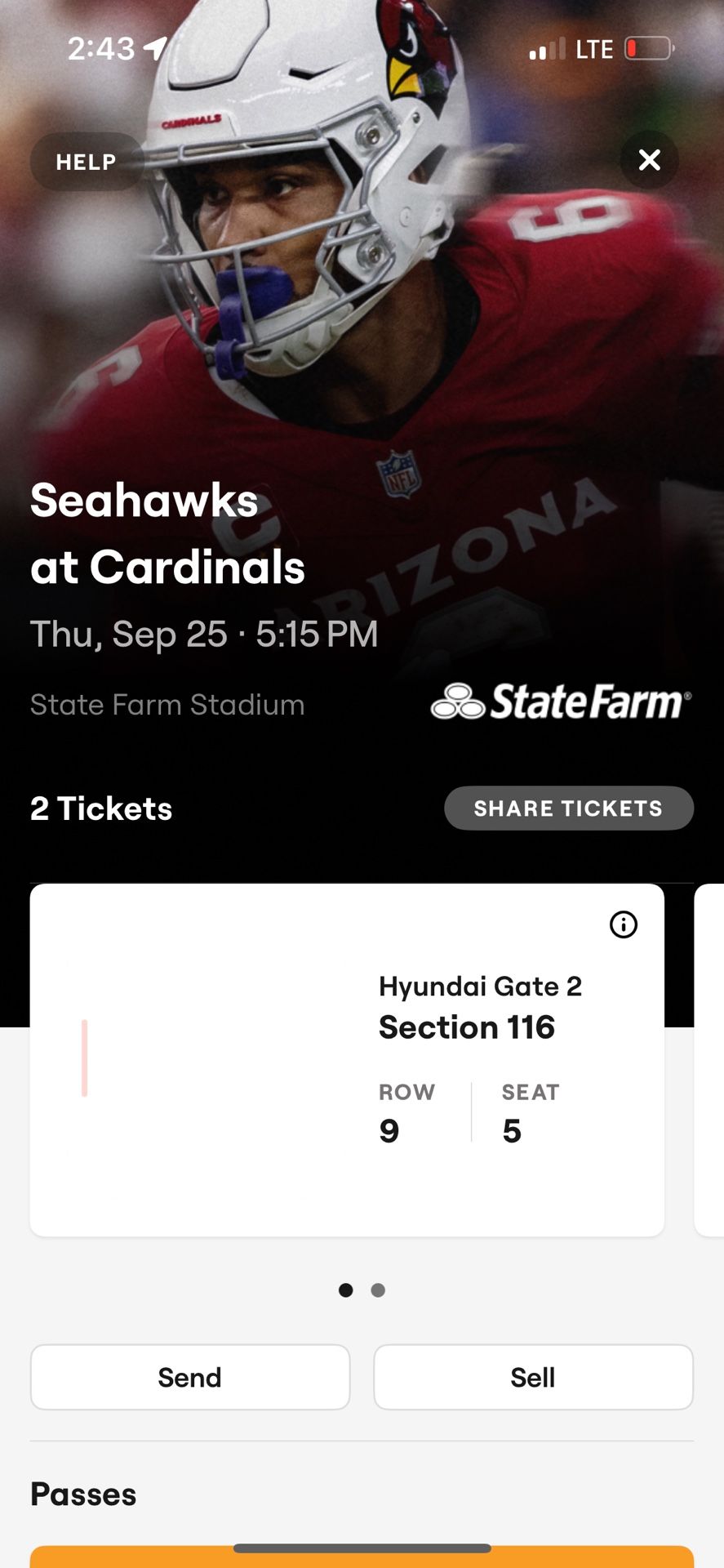This screenshot has width=724, height=1568.
Task: Tap the Passes section heading
Action: [83, 1494]
